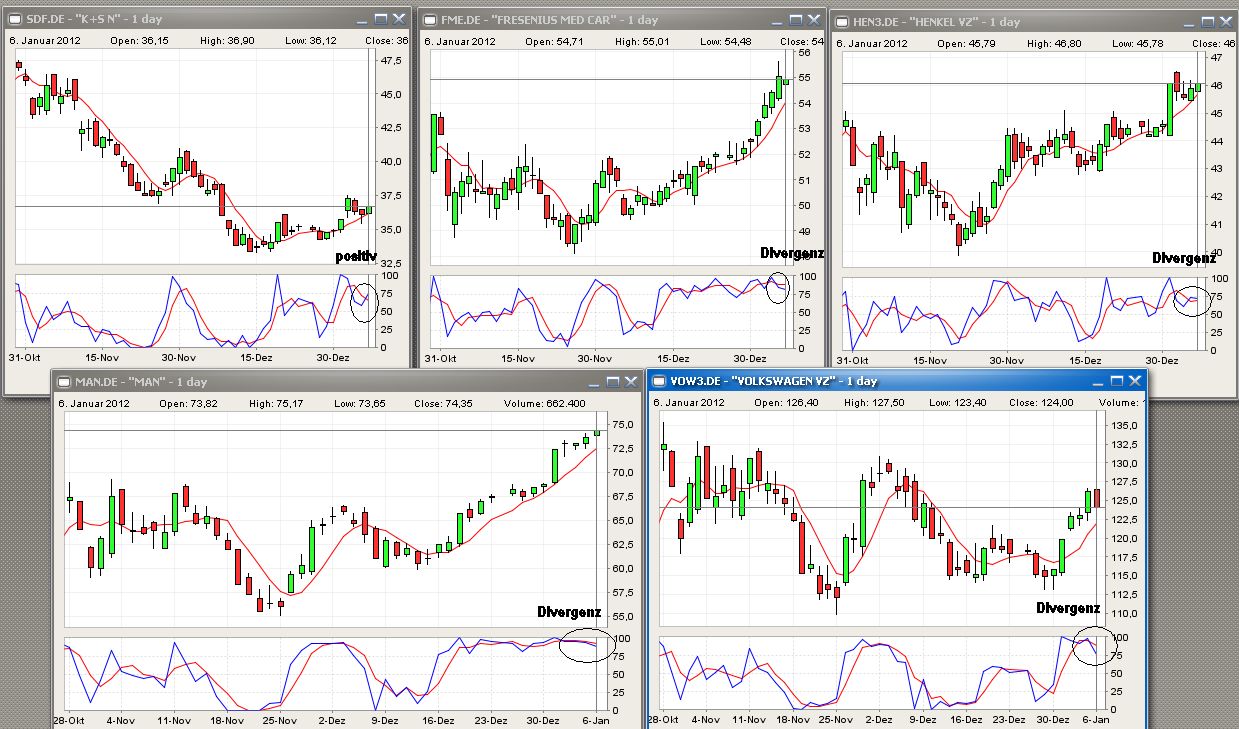
Task: Click "High: 75,17" in the MAN.DE window
Action: pyautogui.click(x=276, y=403)
